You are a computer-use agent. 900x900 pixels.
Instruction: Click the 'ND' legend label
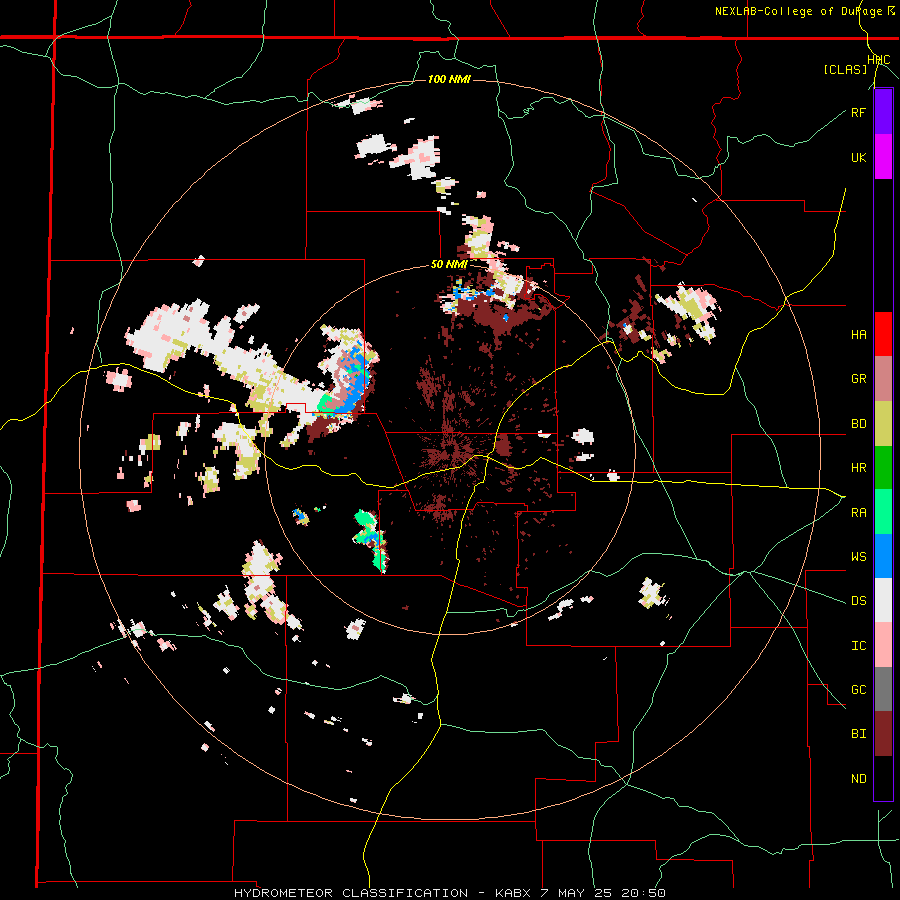pyautogui.click(x=858, y=779)
